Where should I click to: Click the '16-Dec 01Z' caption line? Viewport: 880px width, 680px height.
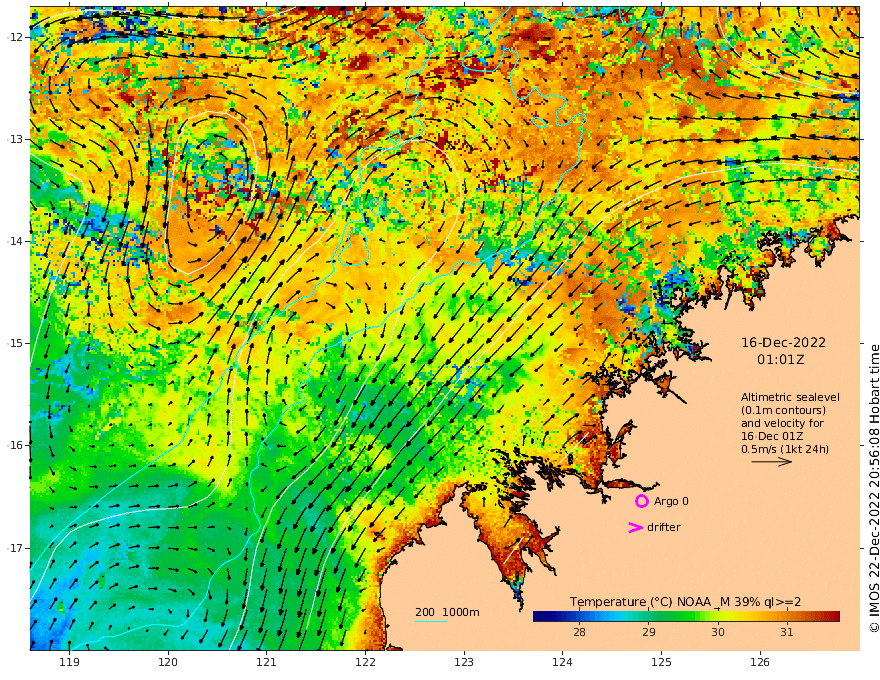(x=772, y=436)
